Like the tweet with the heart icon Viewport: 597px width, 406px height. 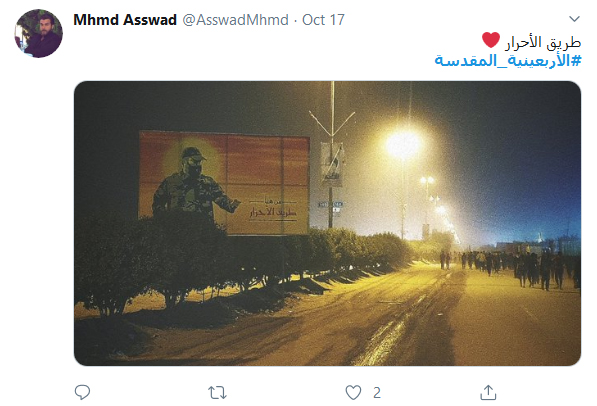353,392
